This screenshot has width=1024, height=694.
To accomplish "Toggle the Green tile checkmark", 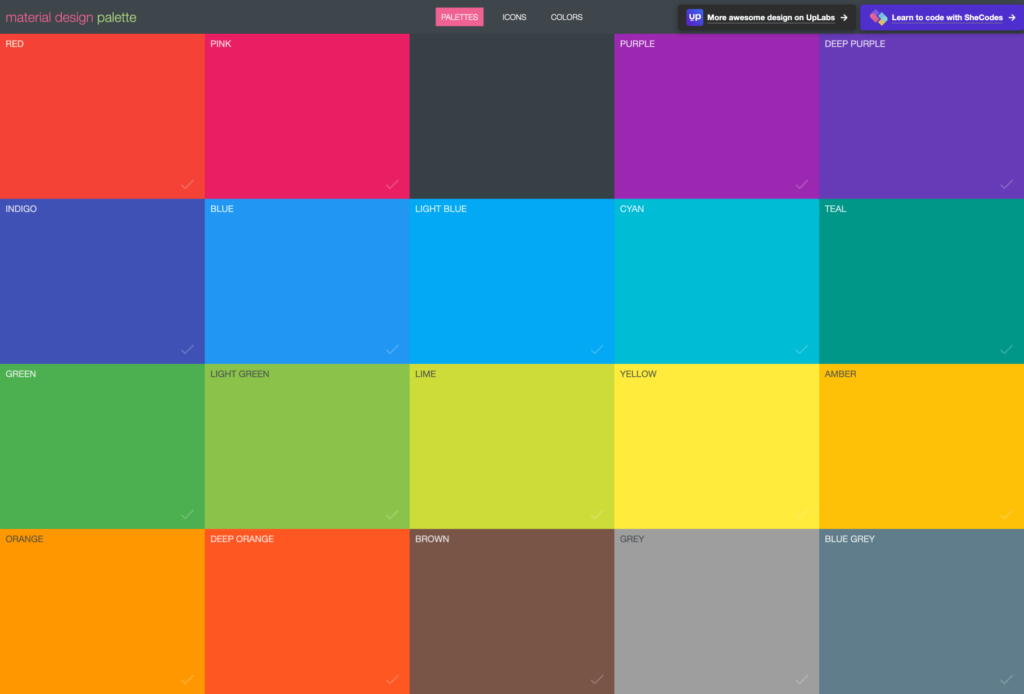I will click(187, 514).
